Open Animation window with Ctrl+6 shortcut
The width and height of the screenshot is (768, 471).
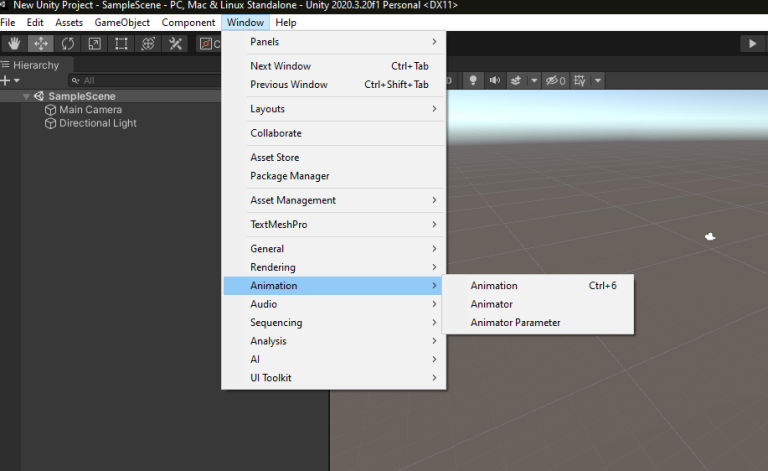pyautogui.click(x=538, y=285)
